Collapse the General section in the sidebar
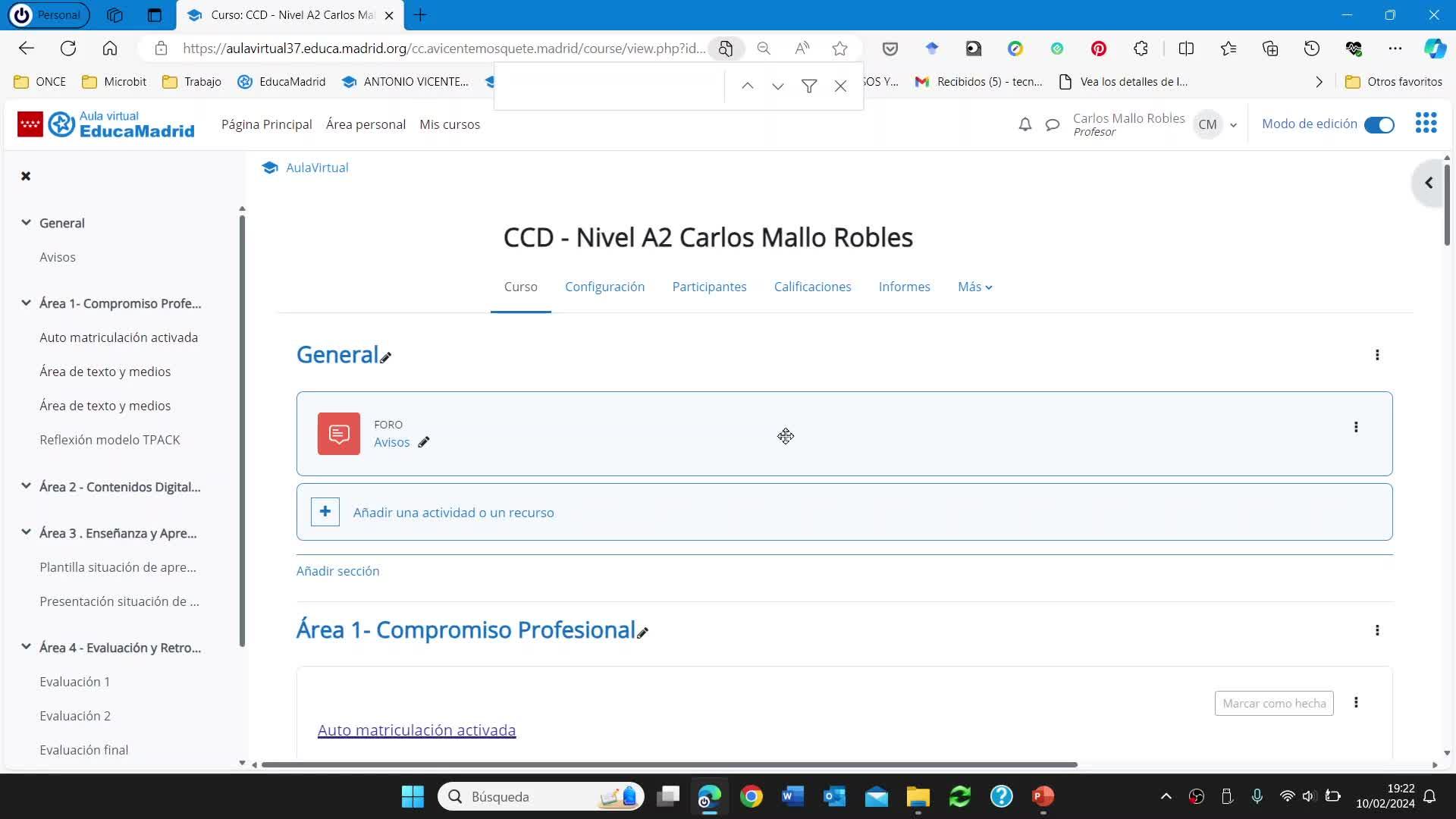The width and height of the screenshot is (1456, 819). (26, 223)
